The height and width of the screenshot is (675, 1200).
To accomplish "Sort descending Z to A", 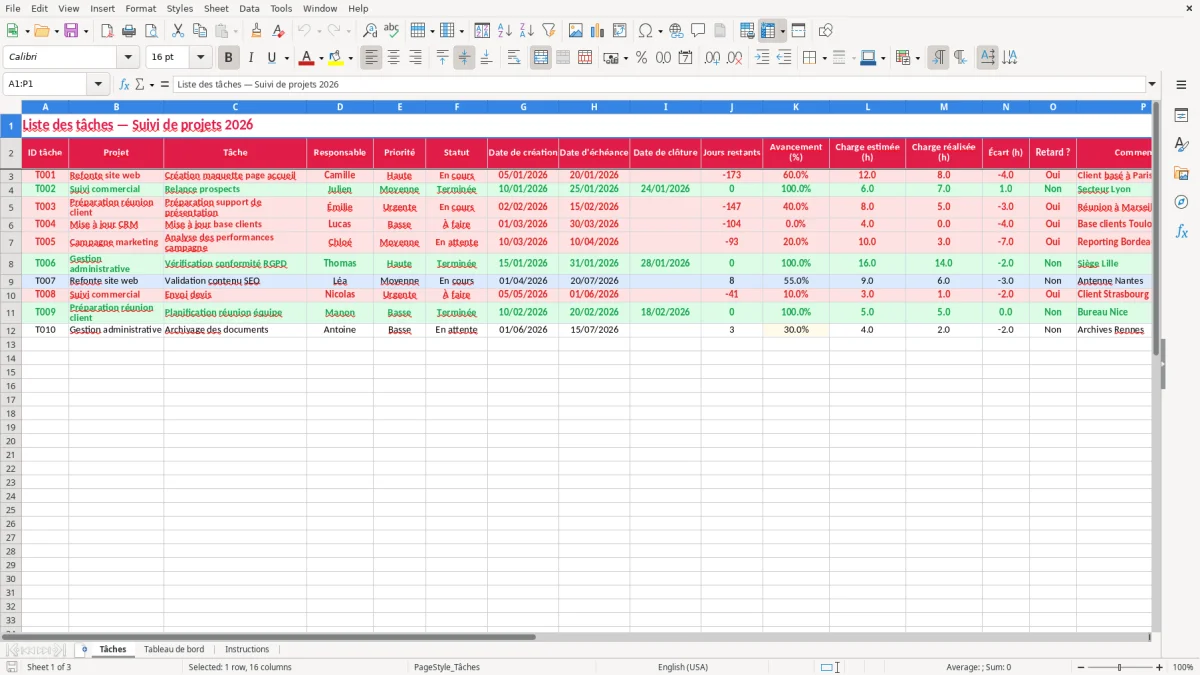I will [527, 31].
